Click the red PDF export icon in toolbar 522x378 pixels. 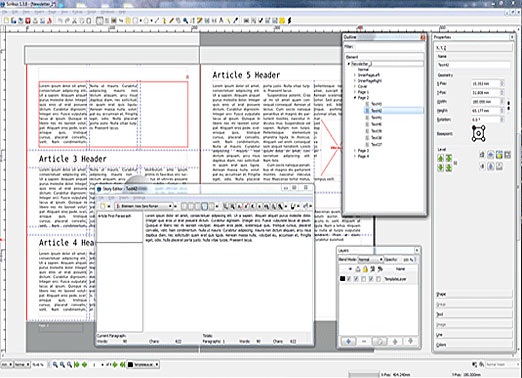(x=49, y=21)
